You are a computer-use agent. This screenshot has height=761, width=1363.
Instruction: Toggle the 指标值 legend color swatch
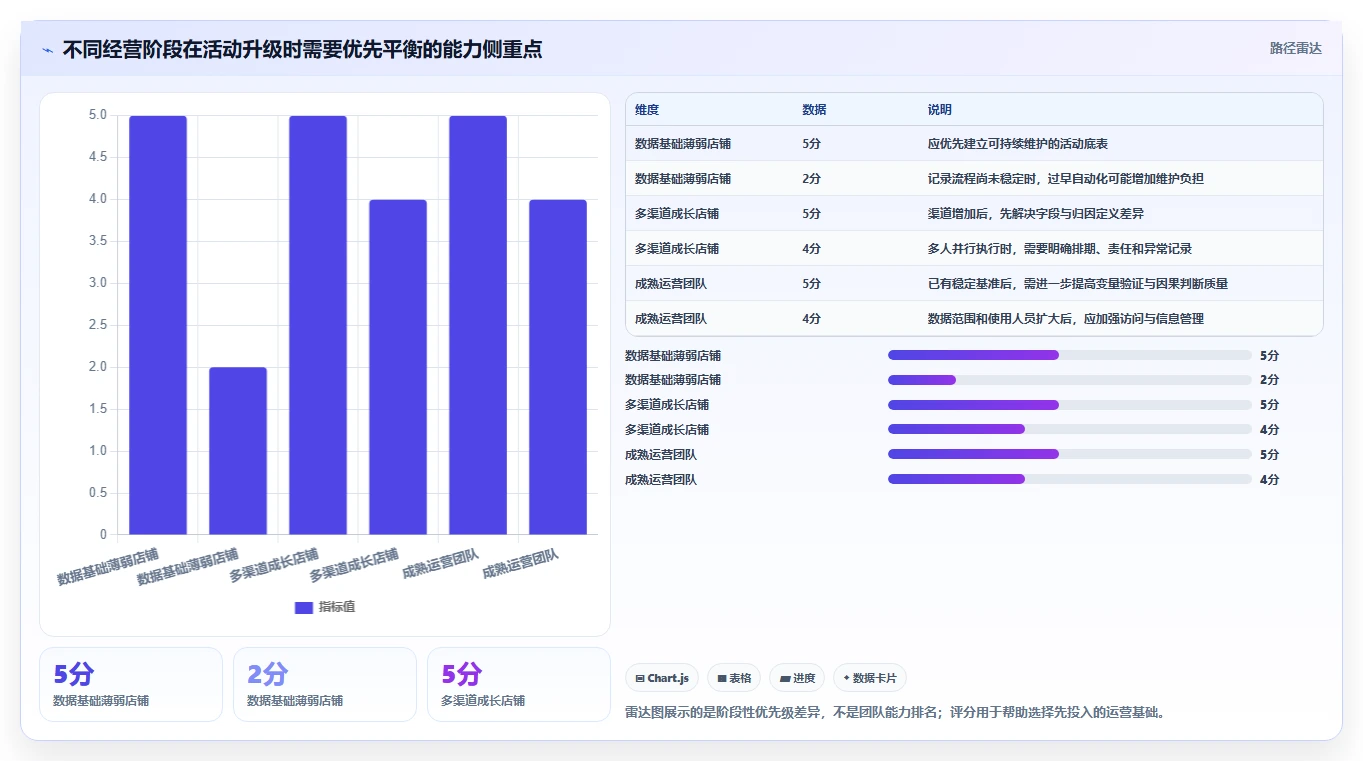tap(304, 607)
